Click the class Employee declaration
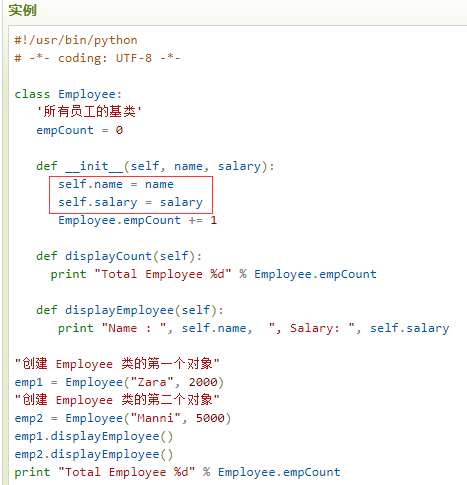Screen dimensions: 467x485 click(68, 94)
